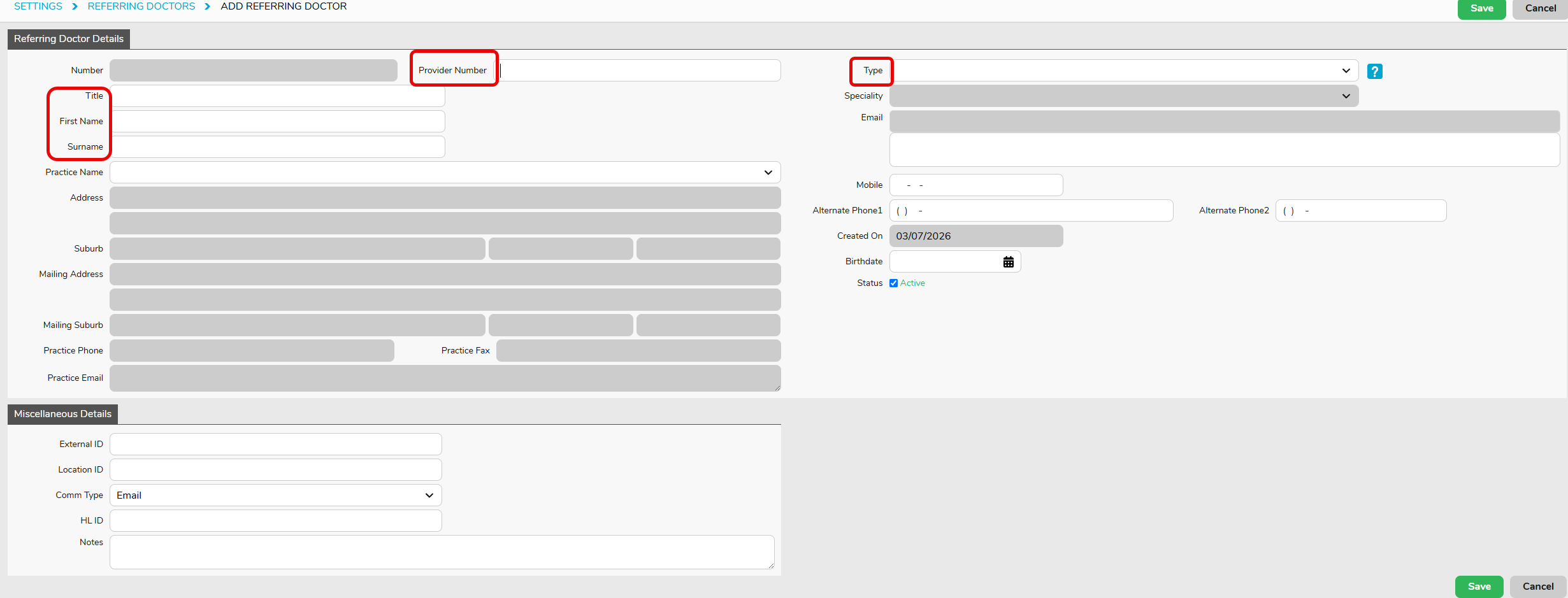Click the chevron after SETTINGS breadcrumb
Viewport: 1568px width, 598px height.
[x=75, y=6]
